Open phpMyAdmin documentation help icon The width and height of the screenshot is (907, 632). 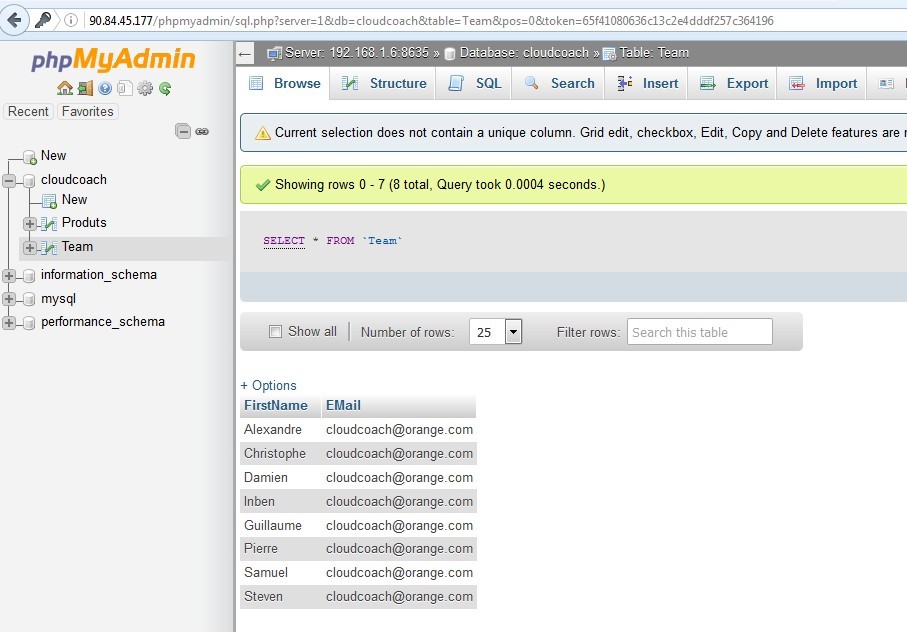[x=105, y=88]
